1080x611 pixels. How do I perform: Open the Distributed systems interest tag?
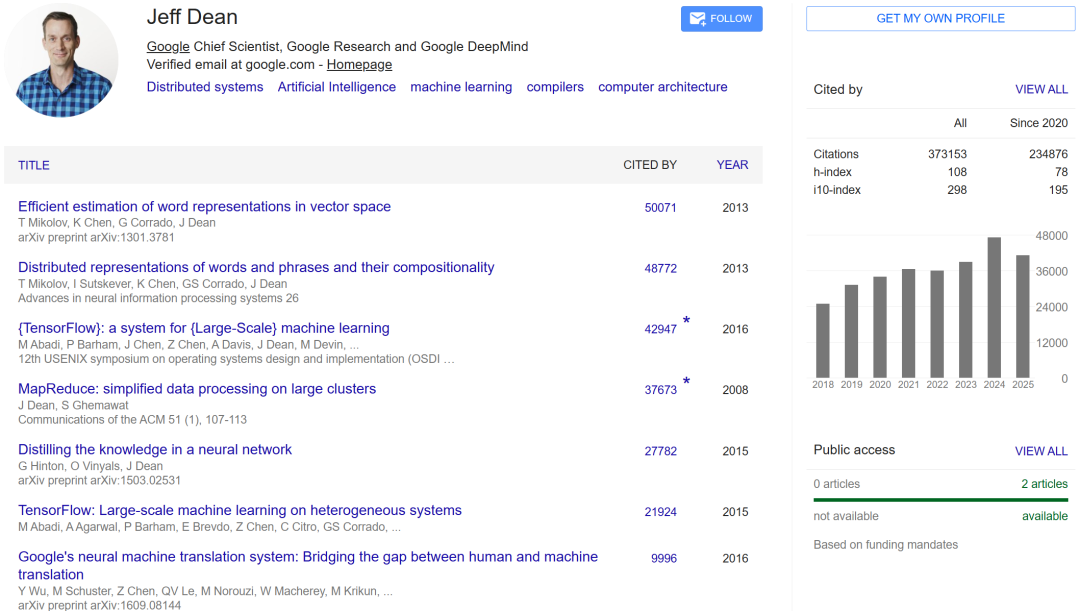tap(205, 87)
